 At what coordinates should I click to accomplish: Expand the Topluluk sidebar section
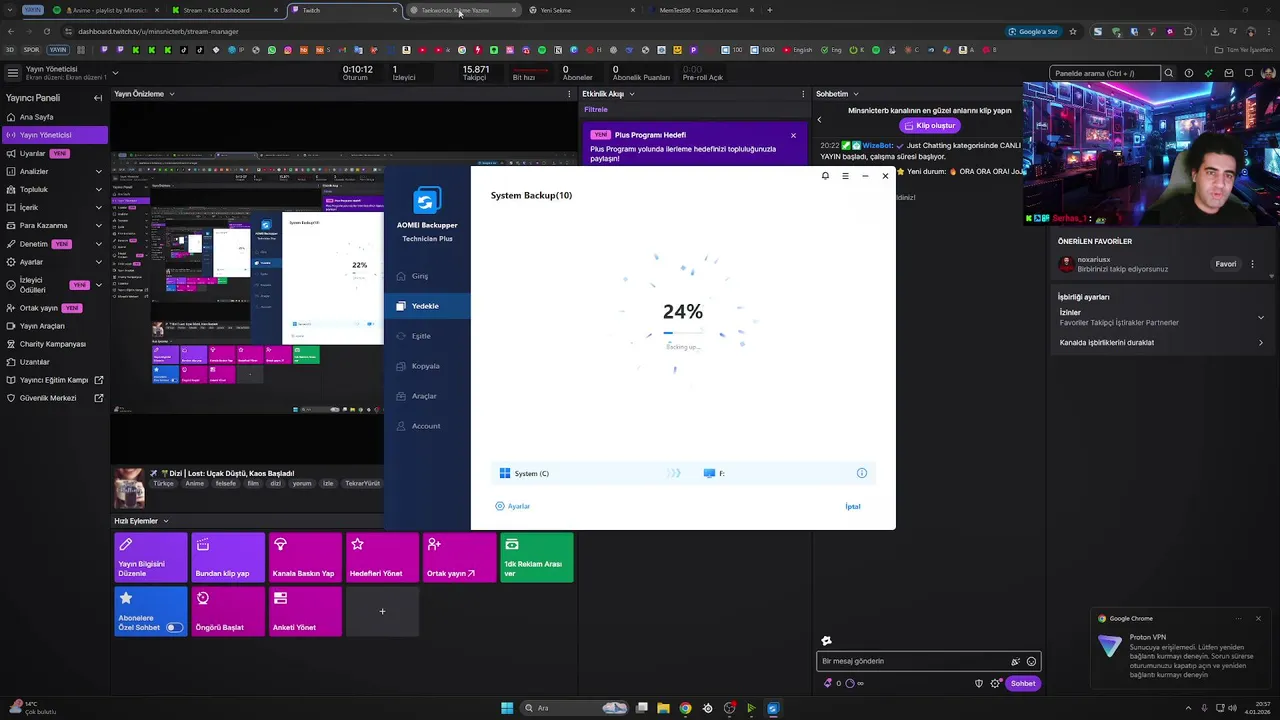click(98, 189)
